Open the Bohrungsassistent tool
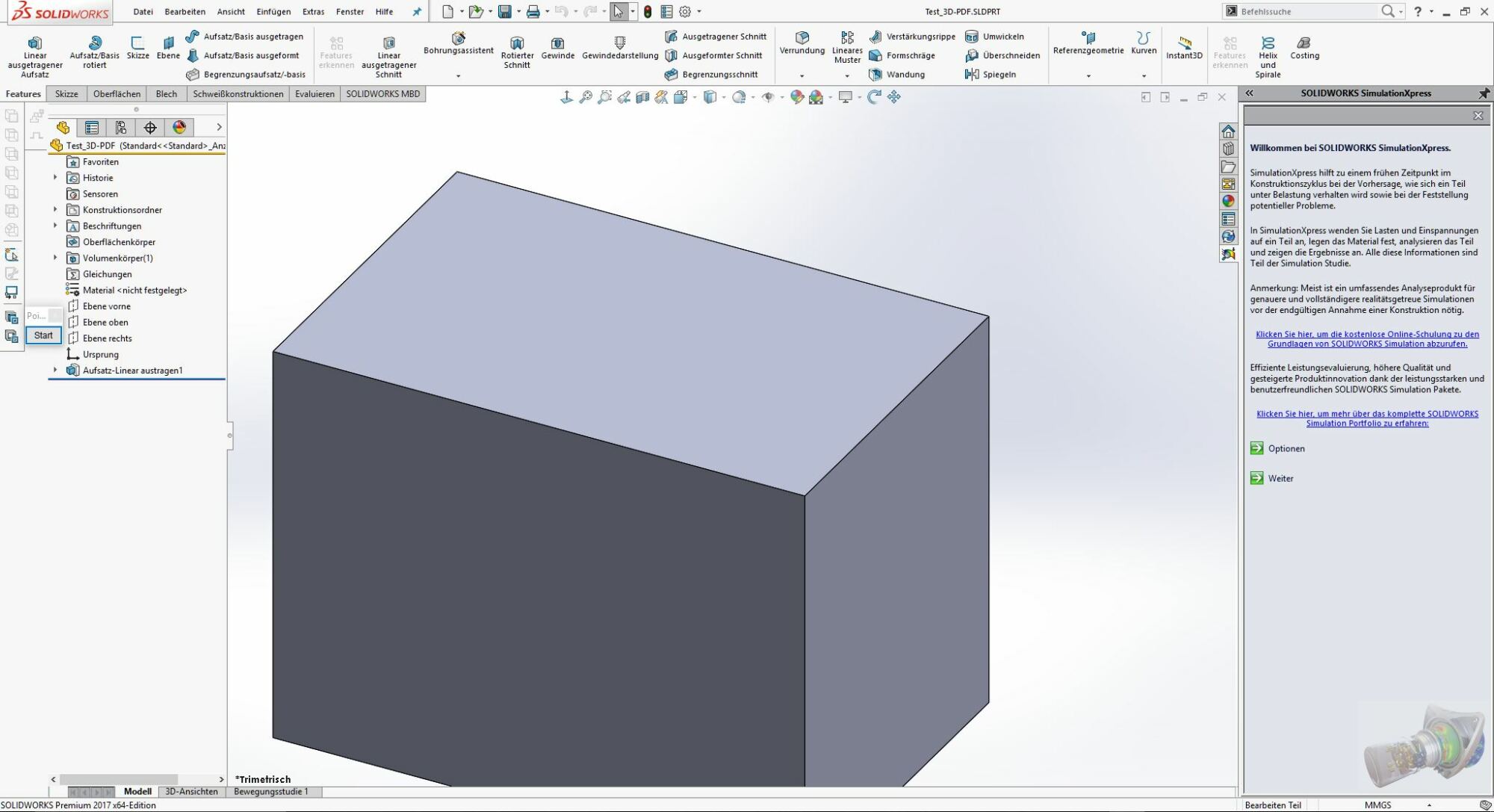The height and width of the screenshot is (812, 1494). (458, 43)
